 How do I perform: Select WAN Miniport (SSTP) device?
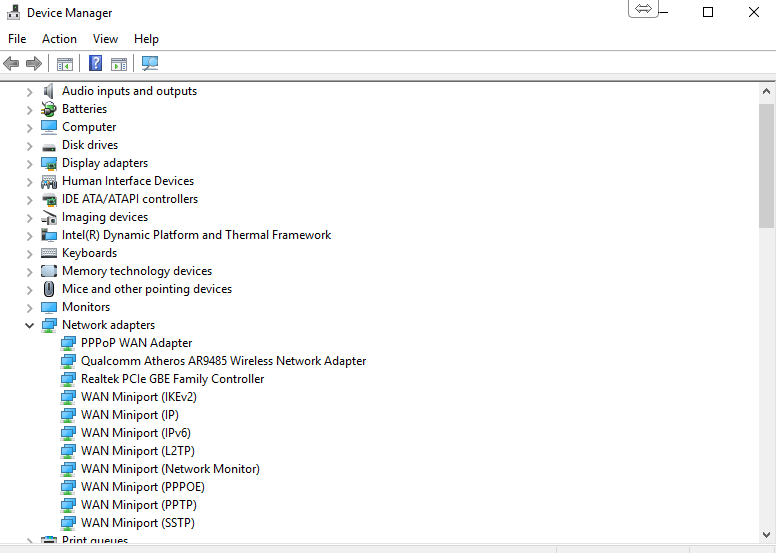click(x=138, y=523)
